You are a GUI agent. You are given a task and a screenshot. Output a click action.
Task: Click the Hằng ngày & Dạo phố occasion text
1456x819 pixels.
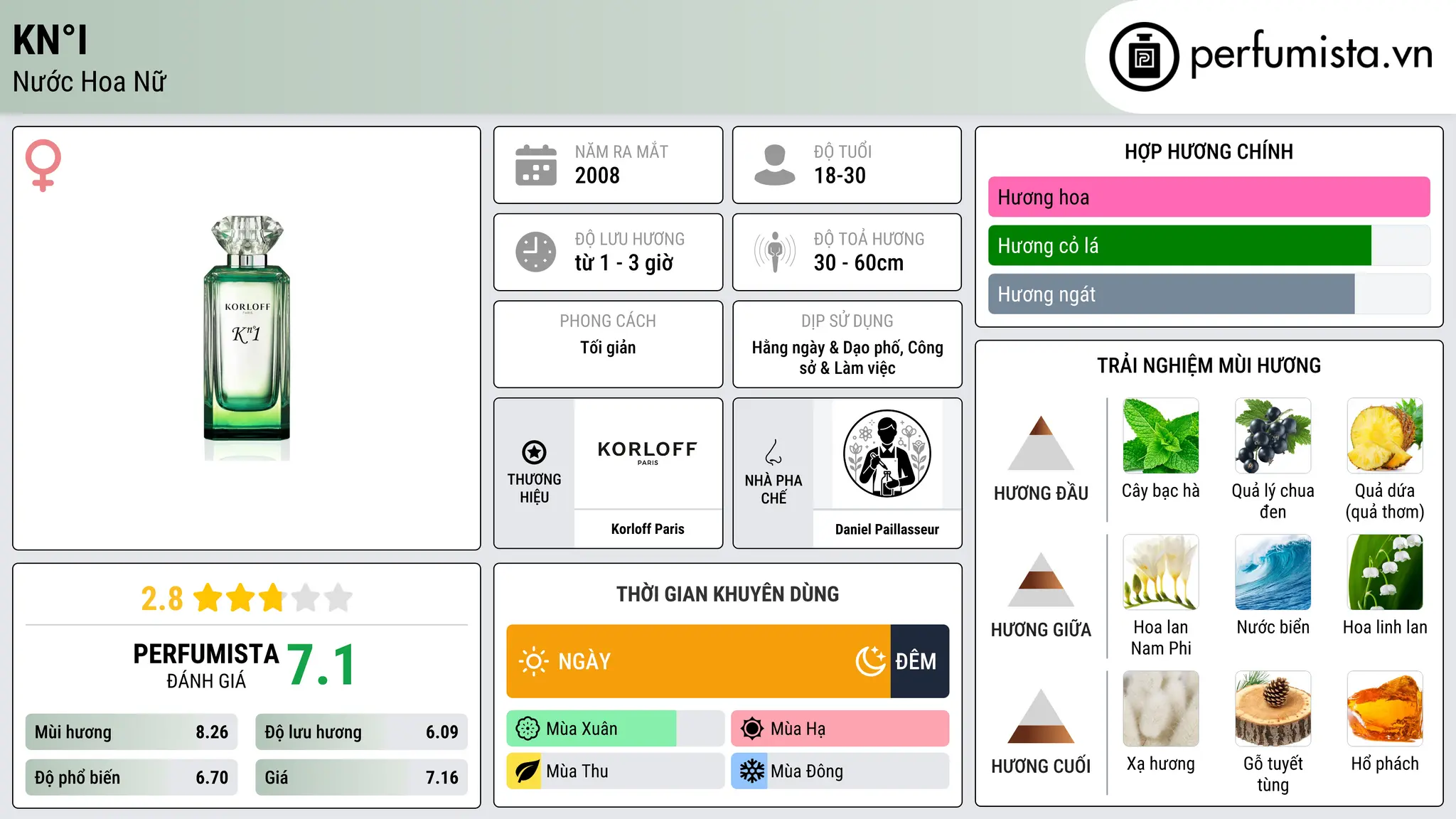[847, 358]
